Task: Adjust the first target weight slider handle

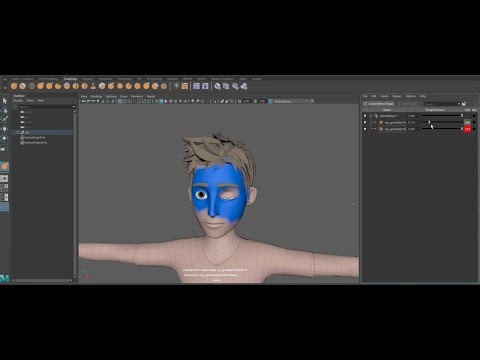Action: click(429, 122)
